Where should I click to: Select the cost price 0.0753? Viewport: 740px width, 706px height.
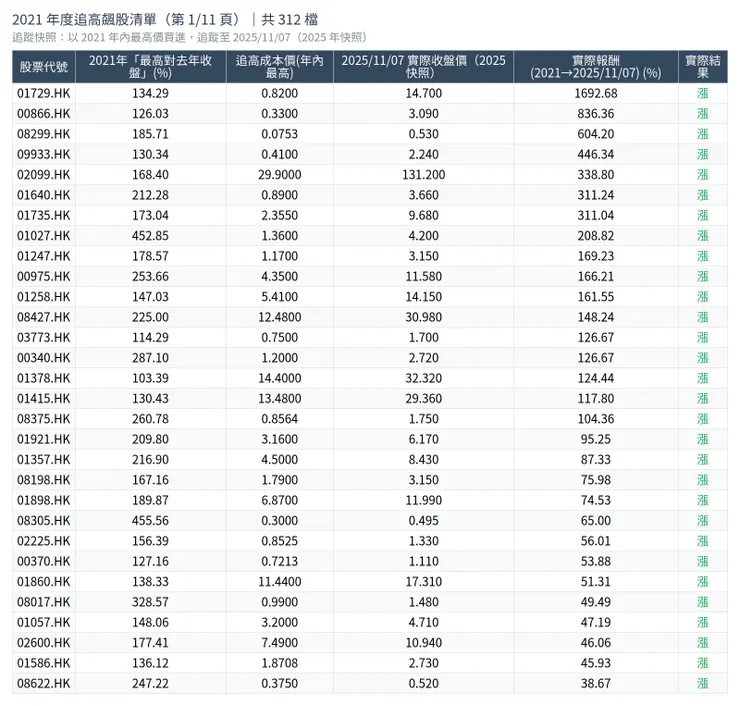coord(279,134)
